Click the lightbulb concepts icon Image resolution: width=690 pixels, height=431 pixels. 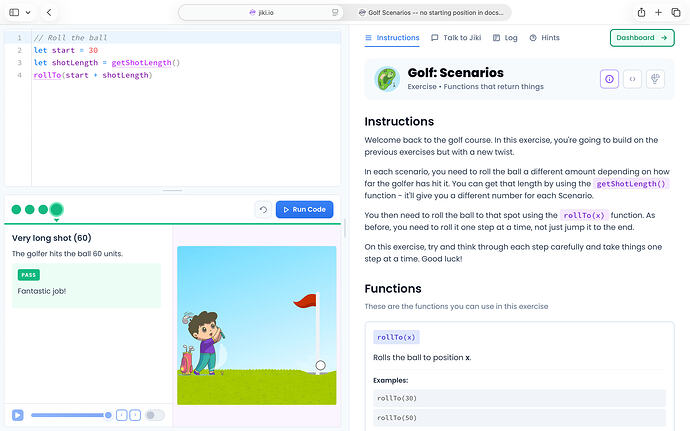(655, 79)
